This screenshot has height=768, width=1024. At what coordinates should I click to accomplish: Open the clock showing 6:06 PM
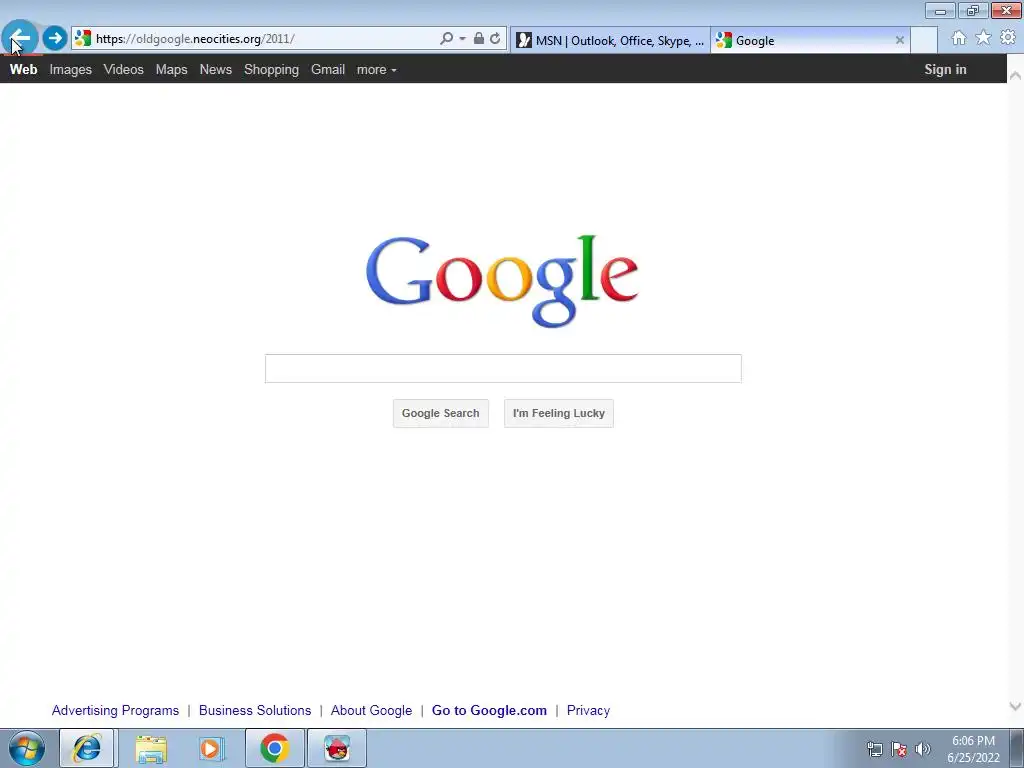[973, 749]
